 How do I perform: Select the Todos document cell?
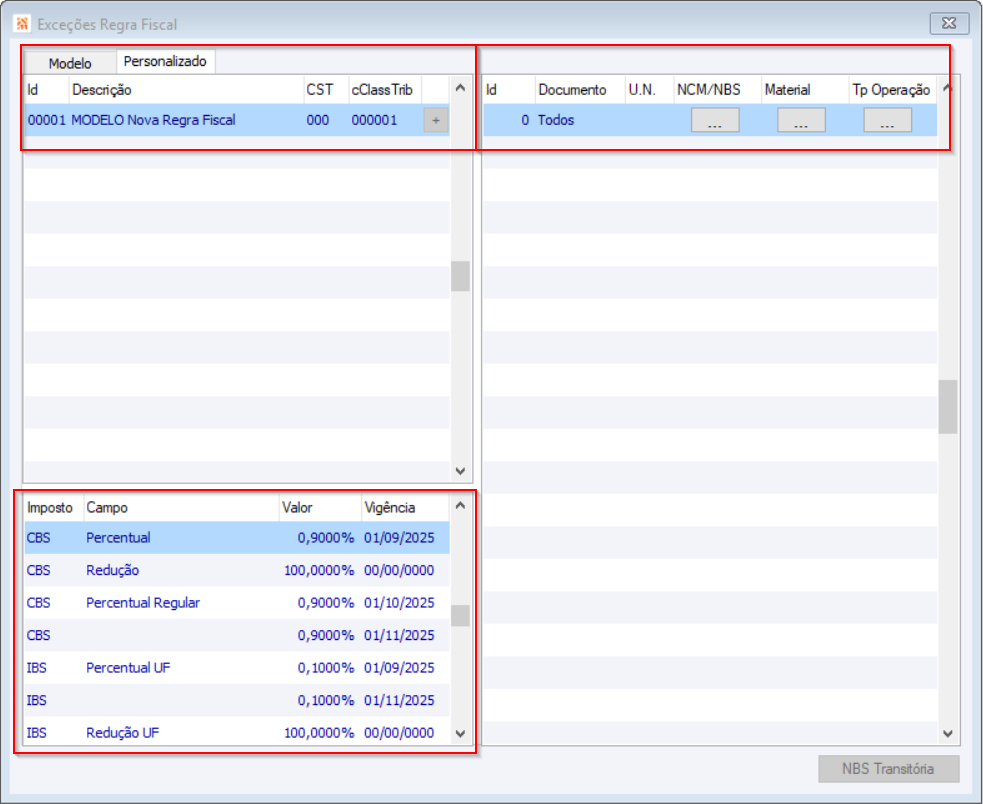[x=580, y=120]
